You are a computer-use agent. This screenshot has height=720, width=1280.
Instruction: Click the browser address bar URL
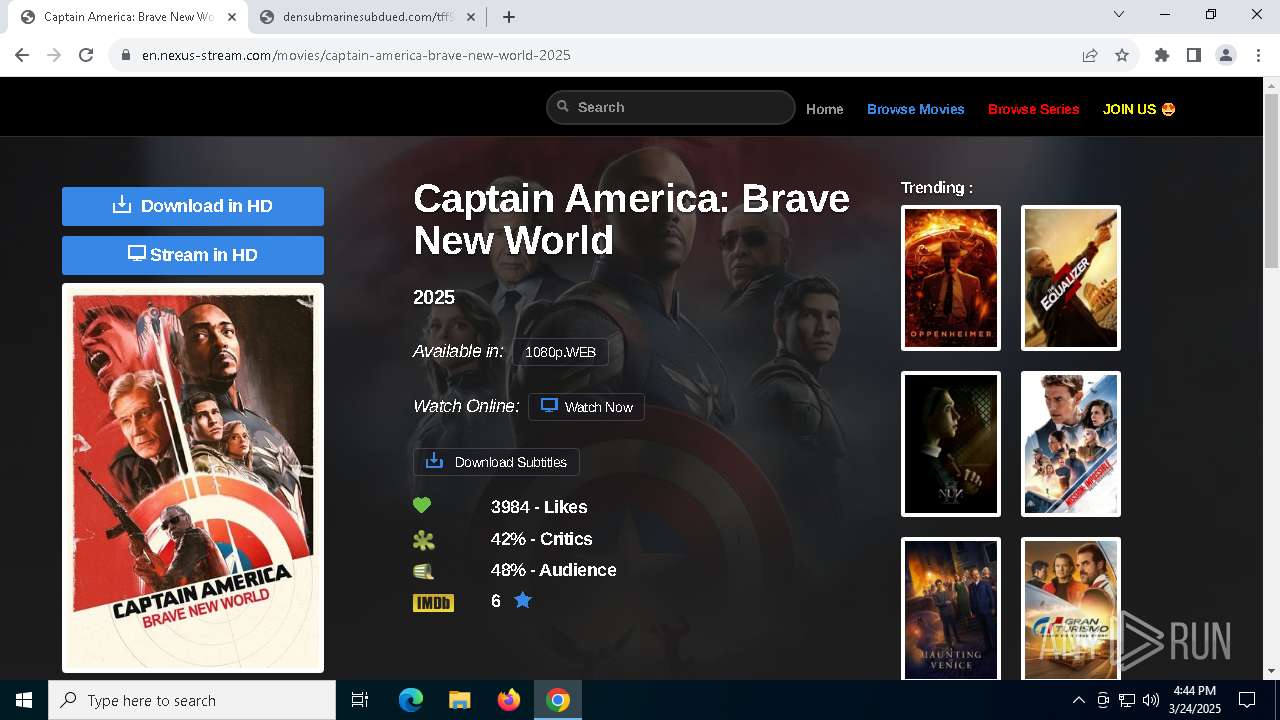point(356,55)
